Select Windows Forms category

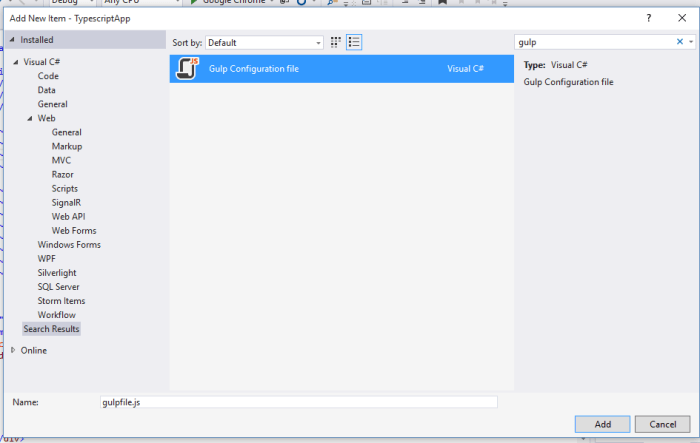(69, 245)
